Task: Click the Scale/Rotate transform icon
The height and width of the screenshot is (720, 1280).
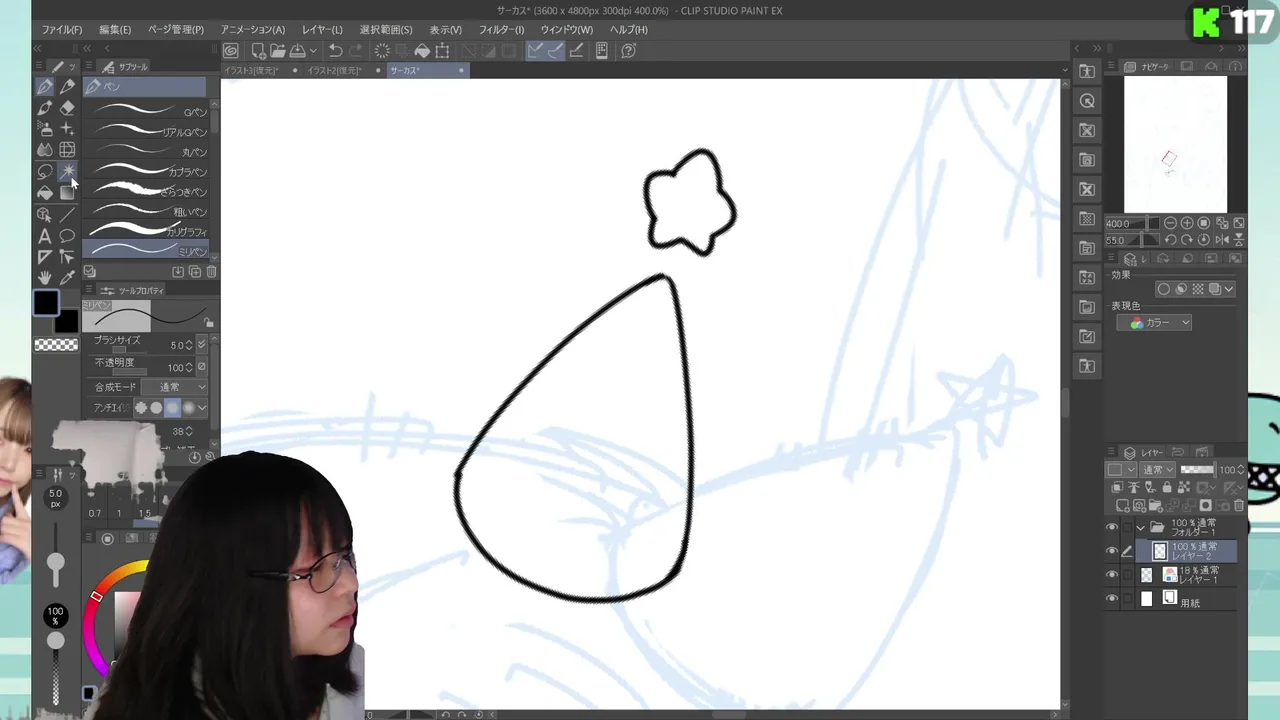Action: click(442, 51)
